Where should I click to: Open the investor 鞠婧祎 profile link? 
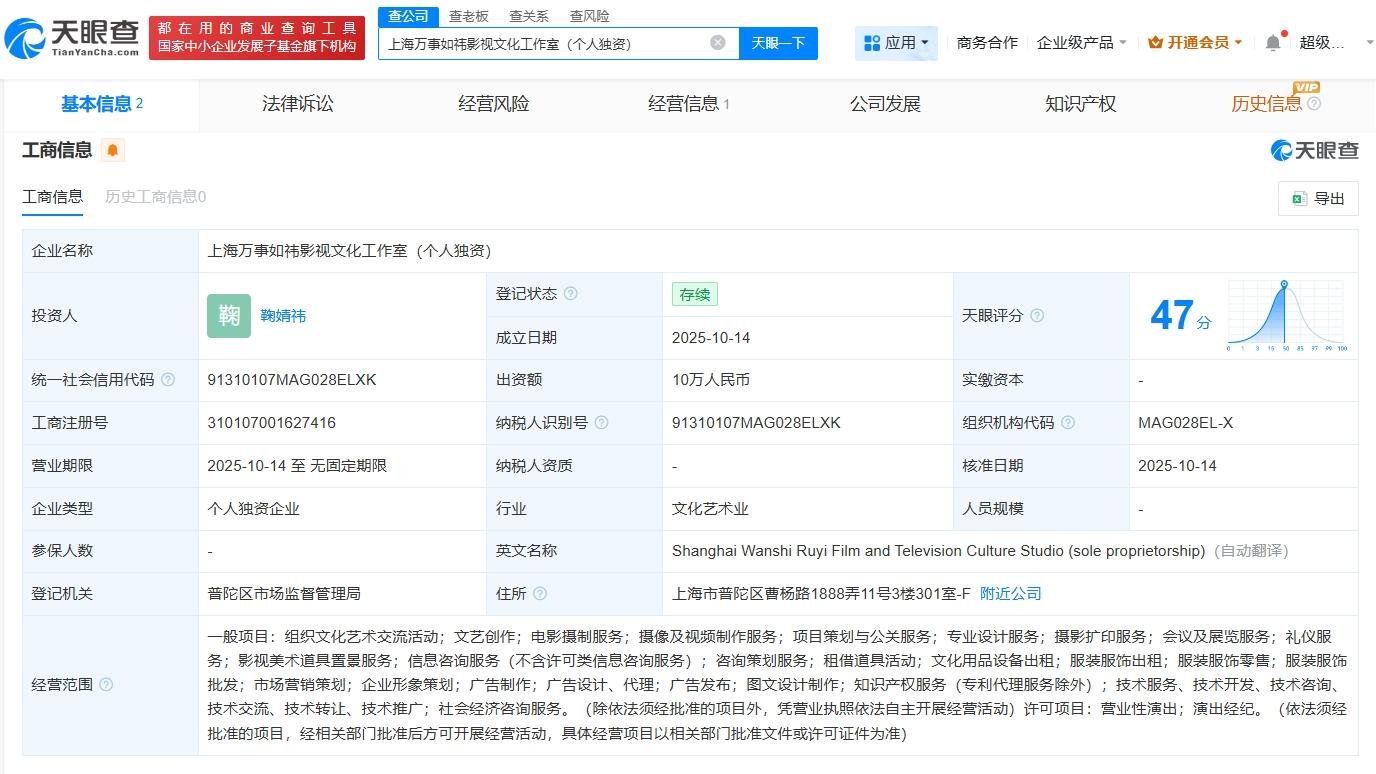point(283,316)
